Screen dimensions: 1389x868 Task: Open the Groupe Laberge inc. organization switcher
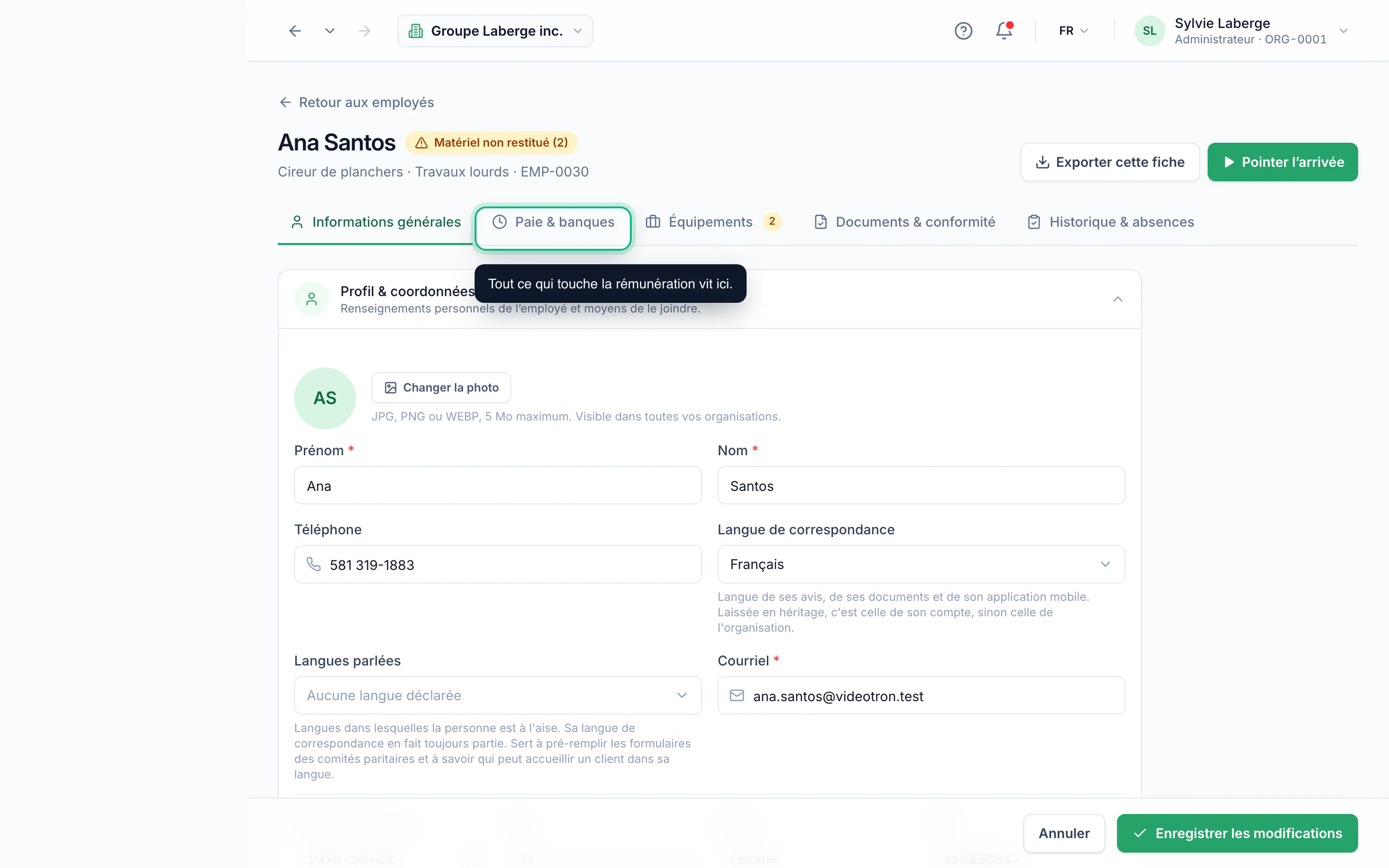click(x=495, y=31)
